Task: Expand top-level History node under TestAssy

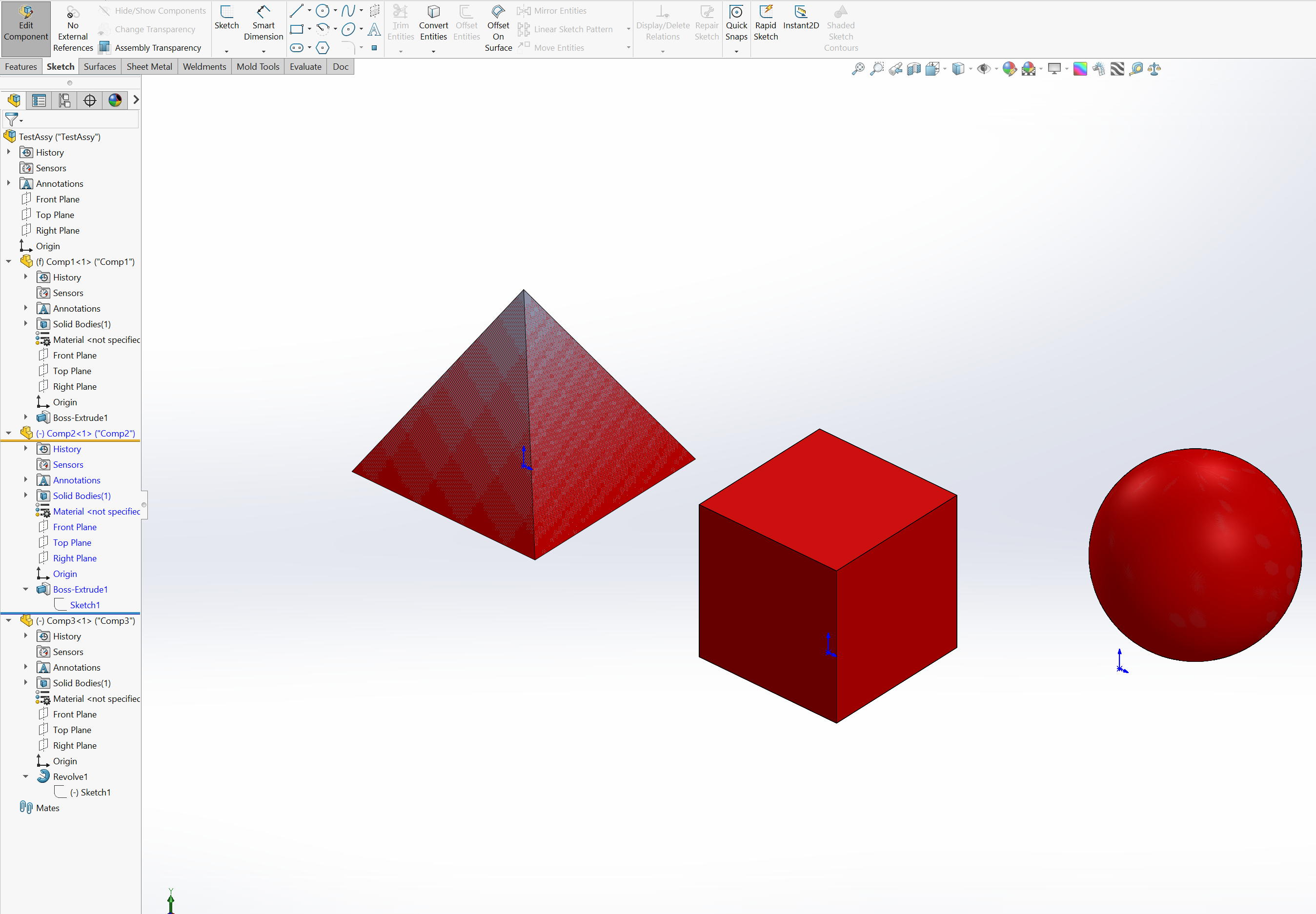Action: 9,152
